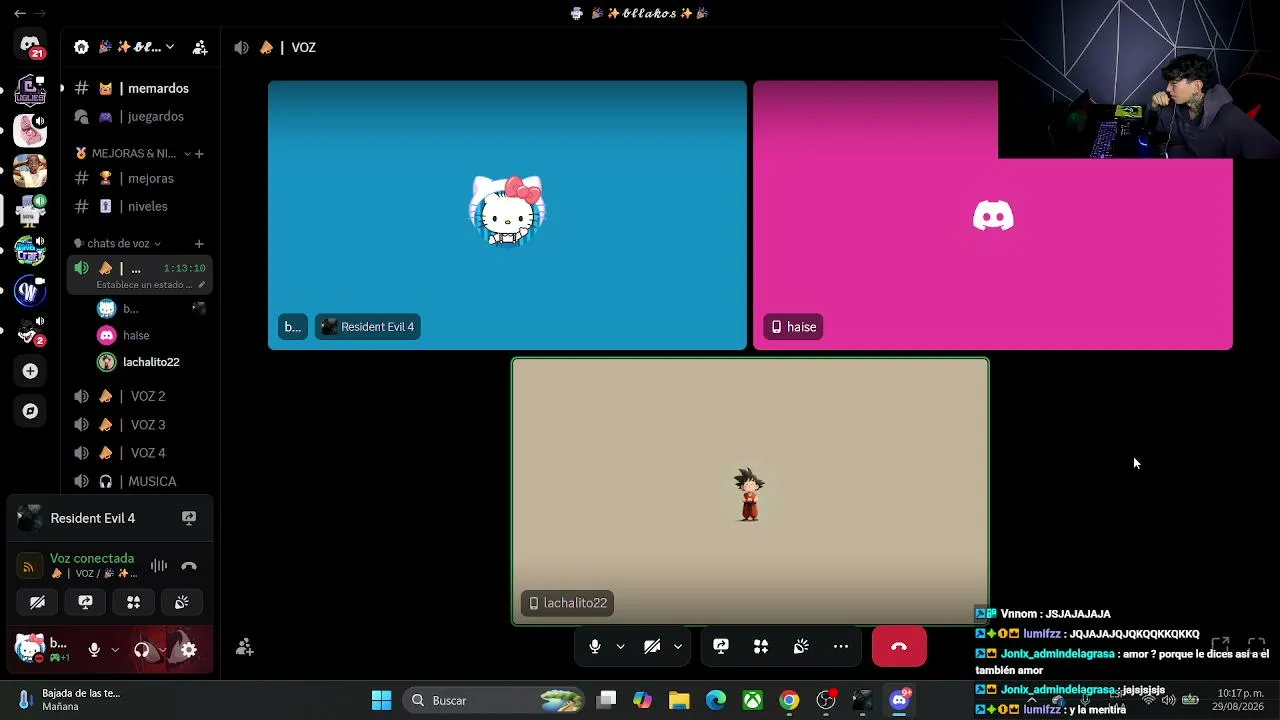Share screen from sidebar voice panel
The height and width of the screenshot is (720, 1280).
pyautogui.click(x=85, y=602)
